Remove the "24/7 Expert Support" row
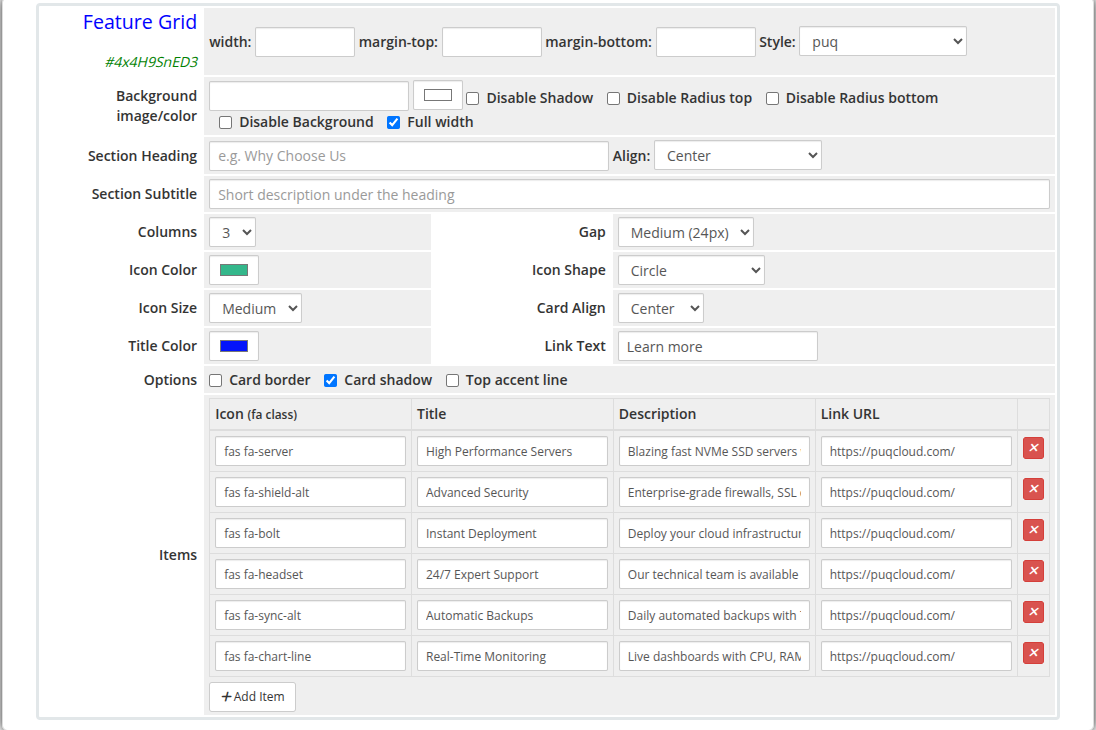The width and height of the screenshot is (1096, 730). pyautogui.click(x=1033, y=571)
